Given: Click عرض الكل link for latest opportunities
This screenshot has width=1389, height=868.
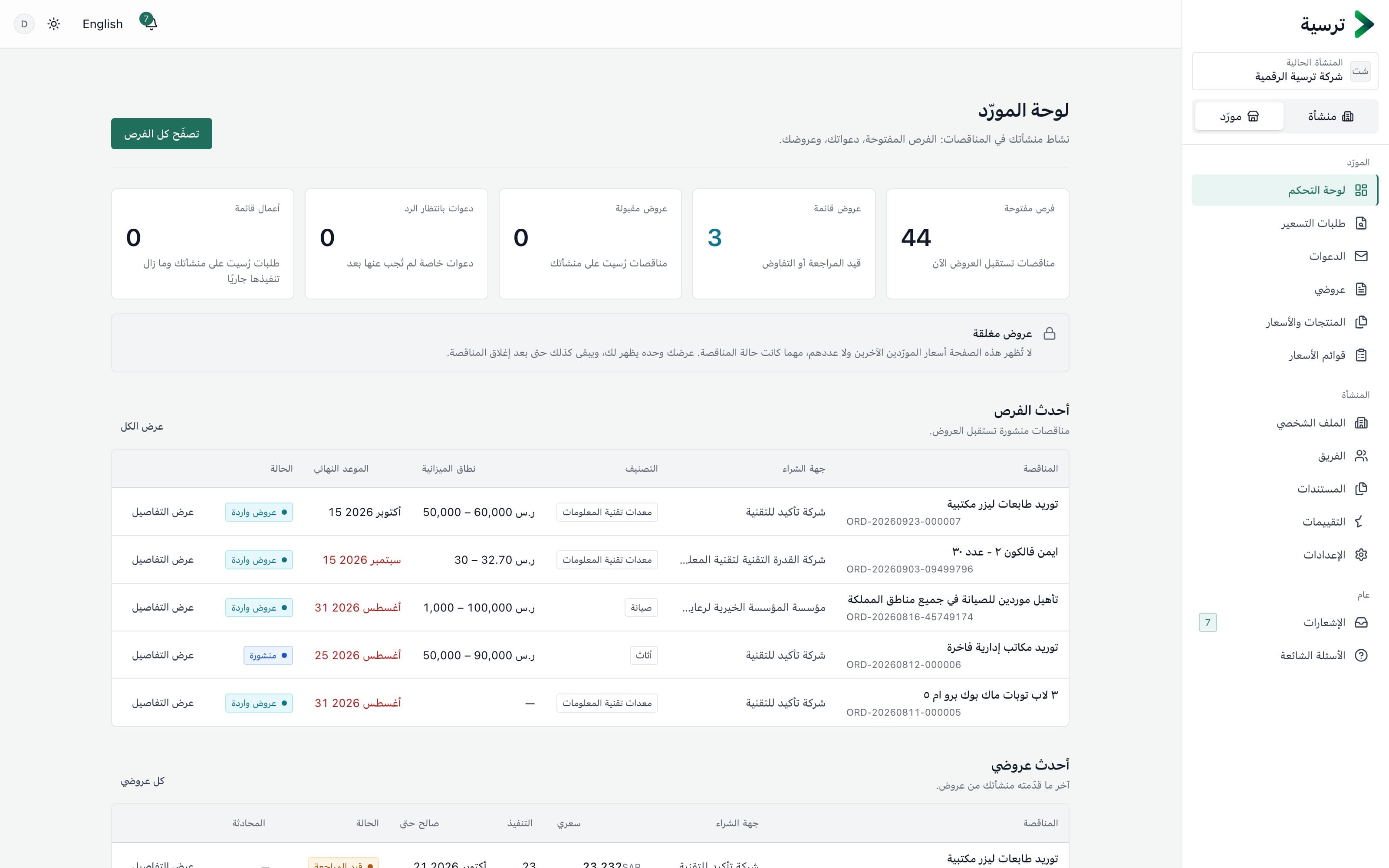Looking at the screenshot, I should [142, 427].
